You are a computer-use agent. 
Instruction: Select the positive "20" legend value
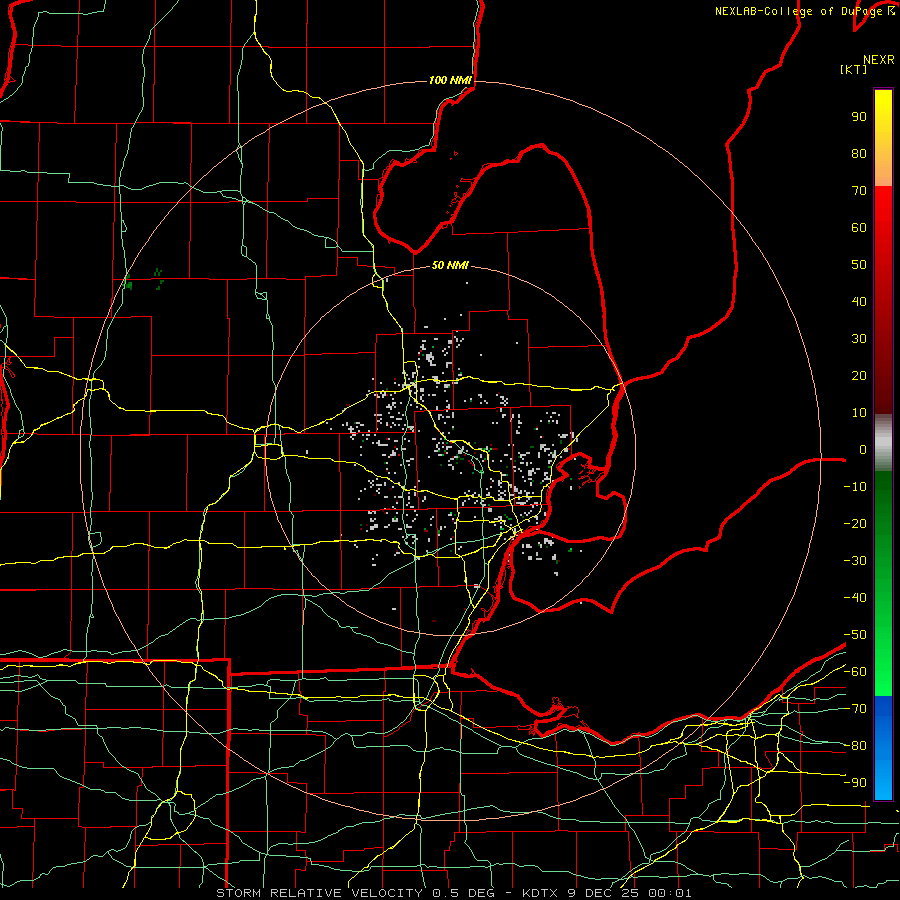point(859,375)
